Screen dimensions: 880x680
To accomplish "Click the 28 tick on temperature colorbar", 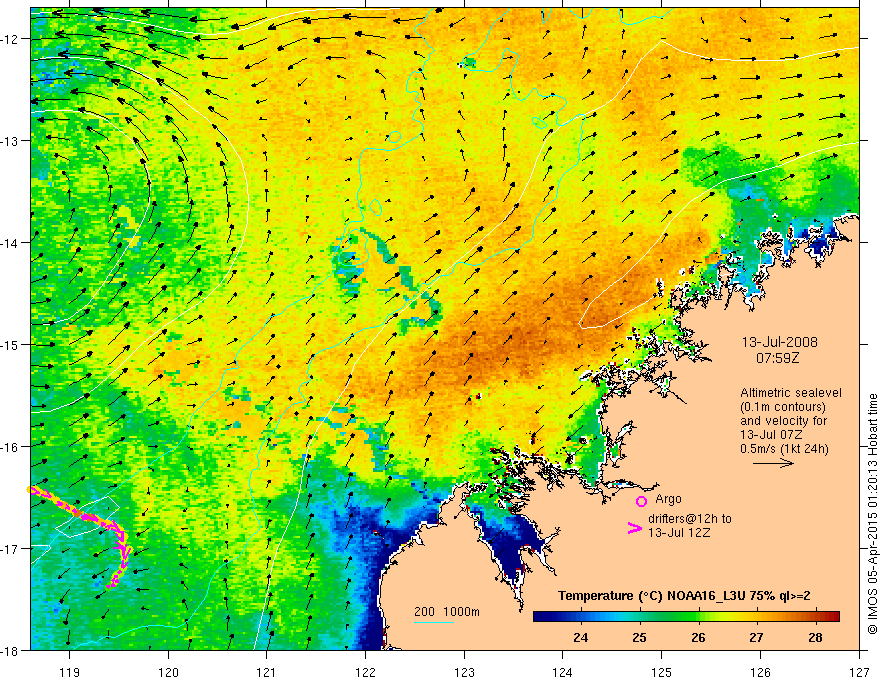I will pos(815,638).
